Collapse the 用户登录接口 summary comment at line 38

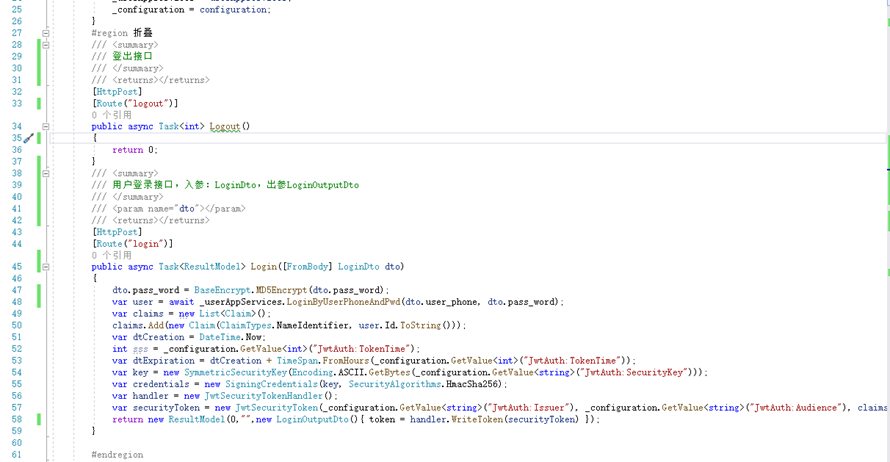tap(46, 174)
